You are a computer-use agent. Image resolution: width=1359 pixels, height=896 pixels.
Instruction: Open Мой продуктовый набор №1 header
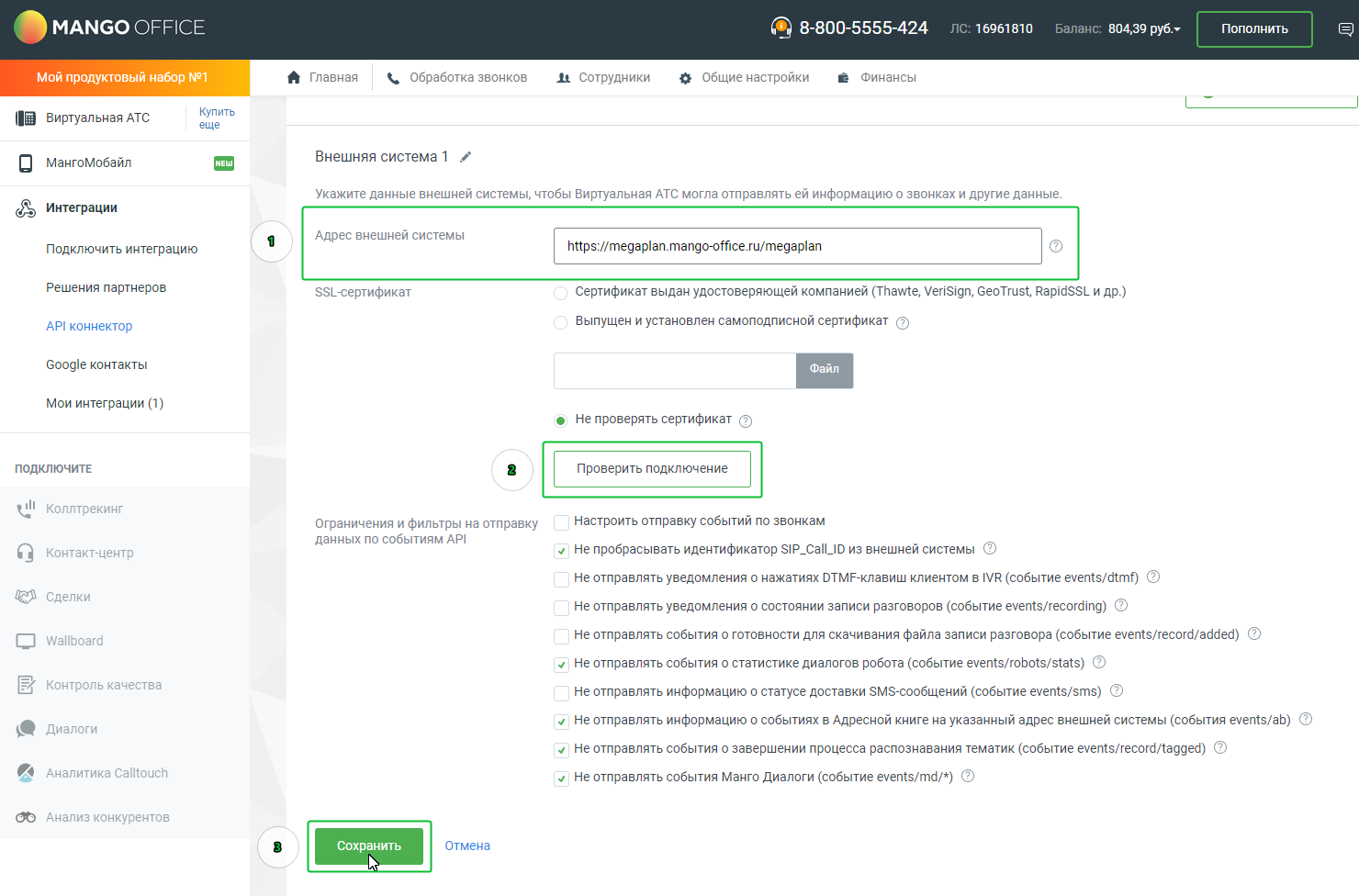125,78
